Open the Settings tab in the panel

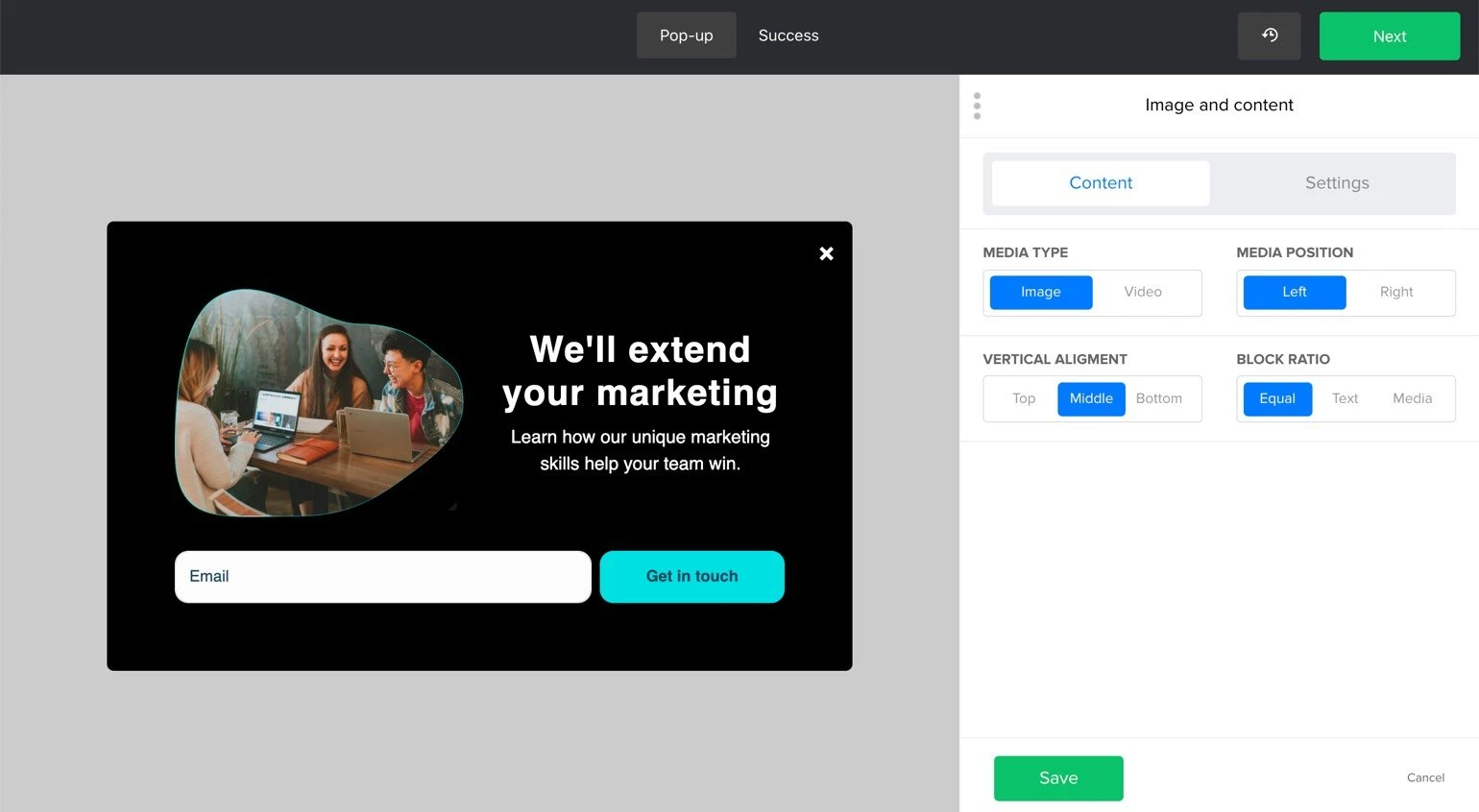pos(1336,183)
